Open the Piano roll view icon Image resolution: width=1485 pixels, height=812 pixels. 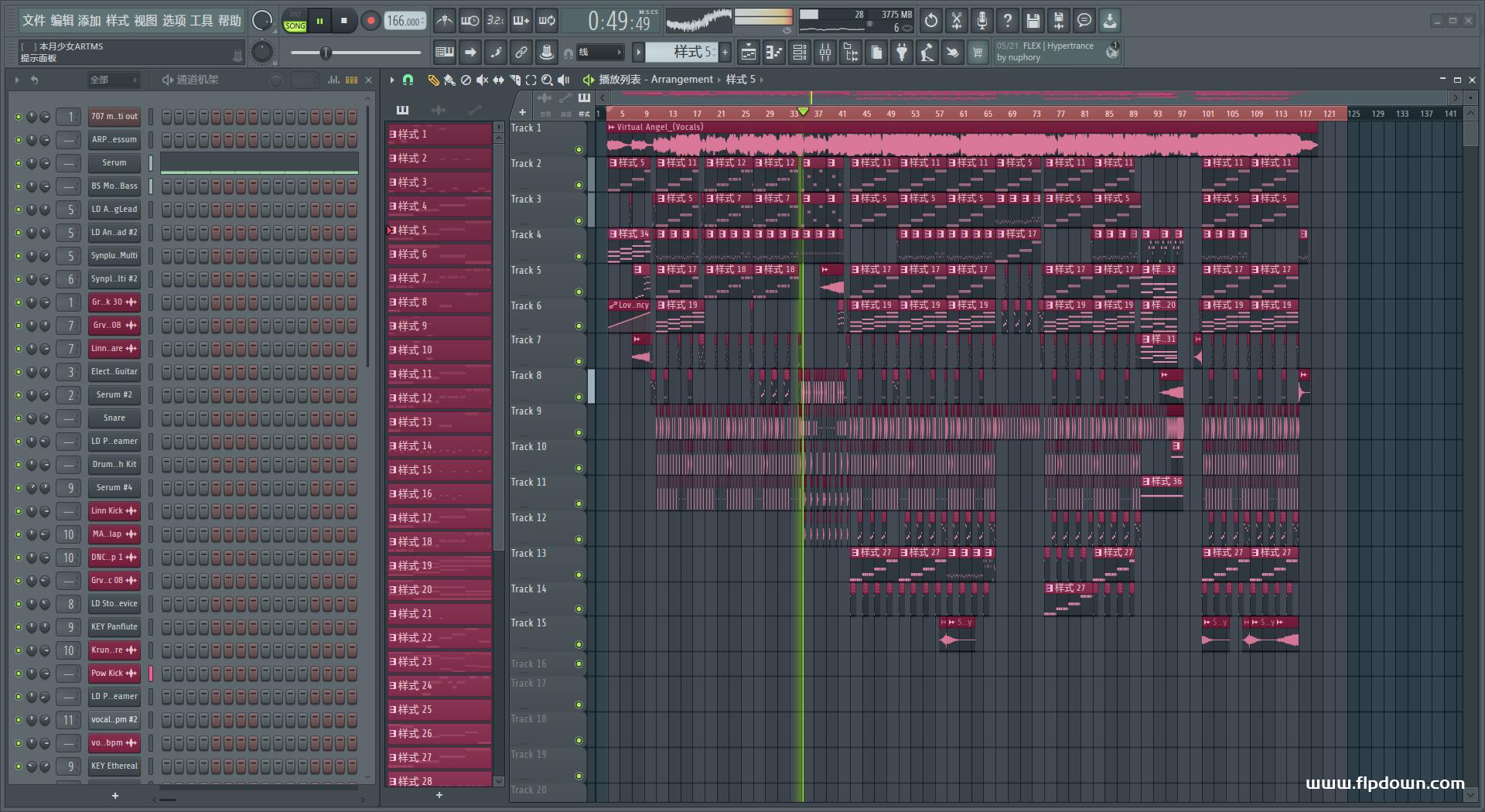click(774, 53)
